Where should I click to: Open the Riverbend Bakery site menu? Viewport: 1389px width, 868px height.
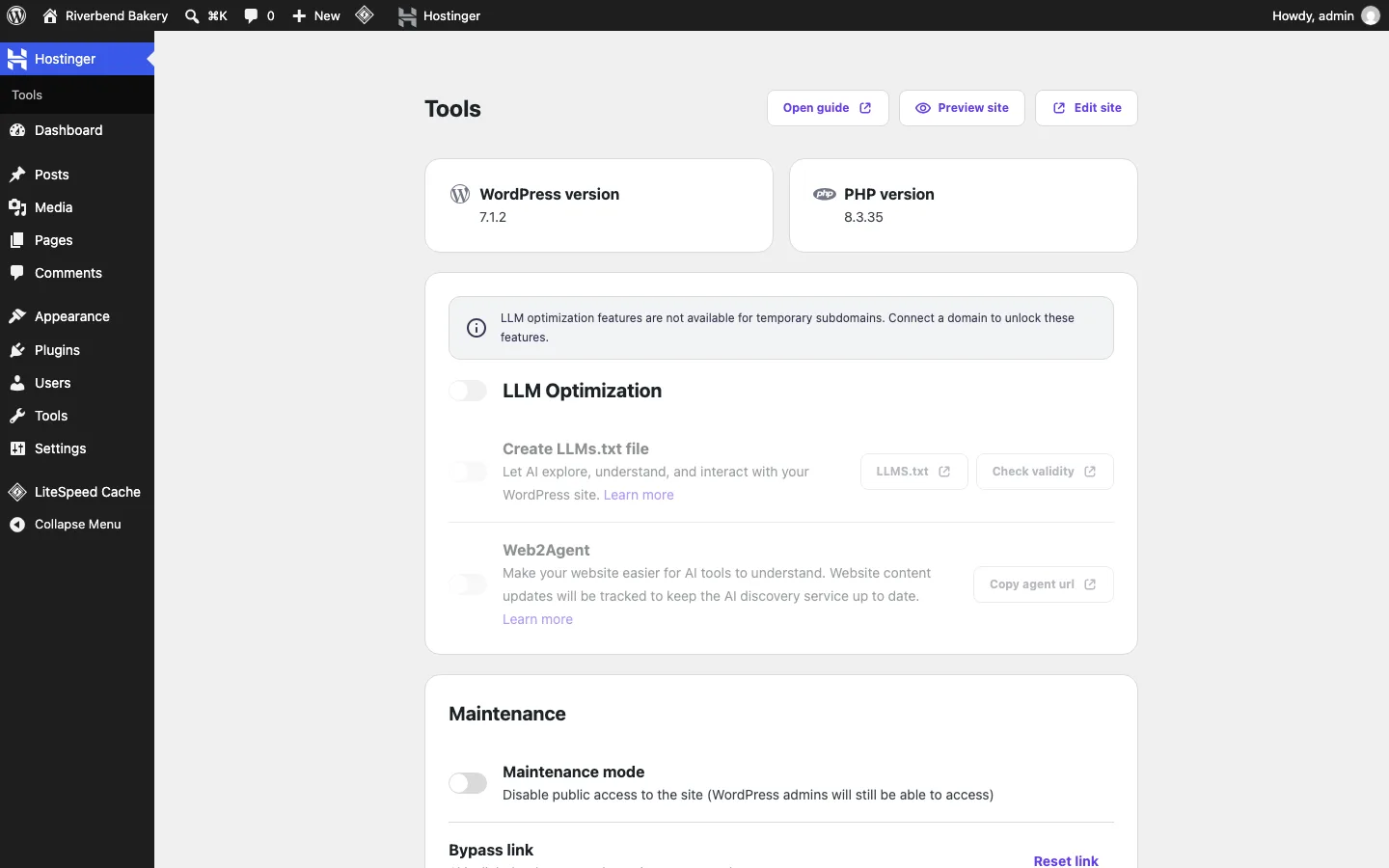point(105,15)
